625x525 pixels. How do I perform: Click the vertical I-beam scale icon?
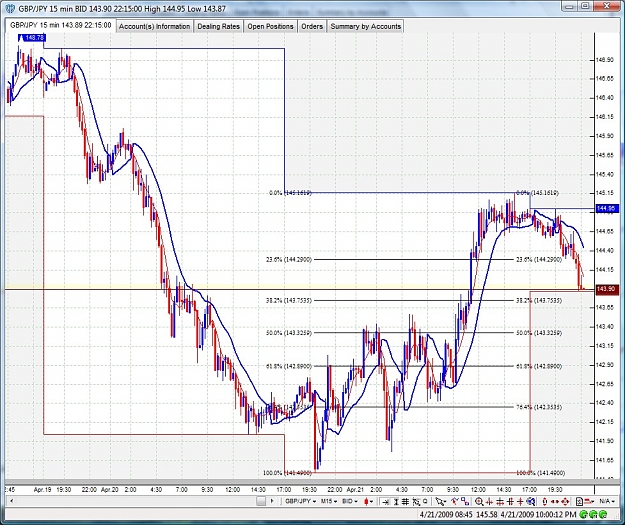point(396,501)
